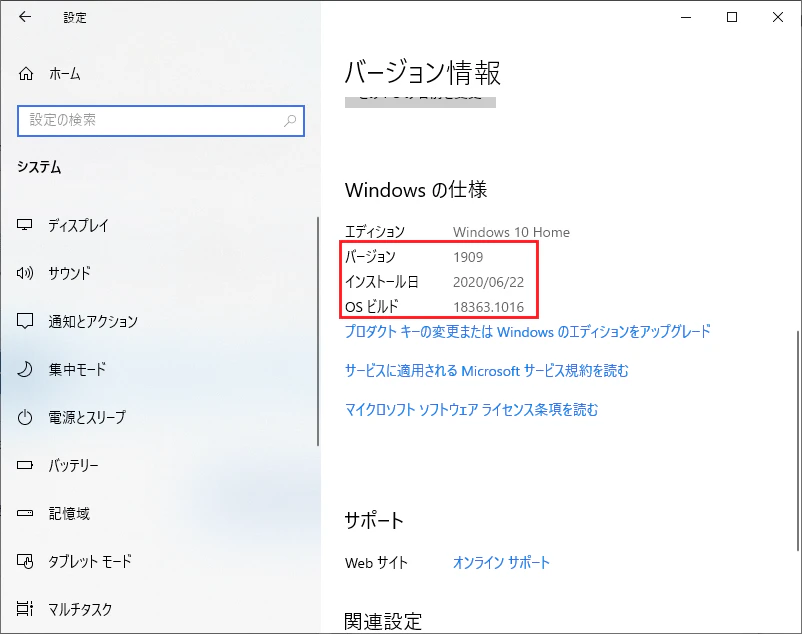Viewport: 802px width, 634px height.
Task: Open ホーム settings home
Action: [64, 74]
